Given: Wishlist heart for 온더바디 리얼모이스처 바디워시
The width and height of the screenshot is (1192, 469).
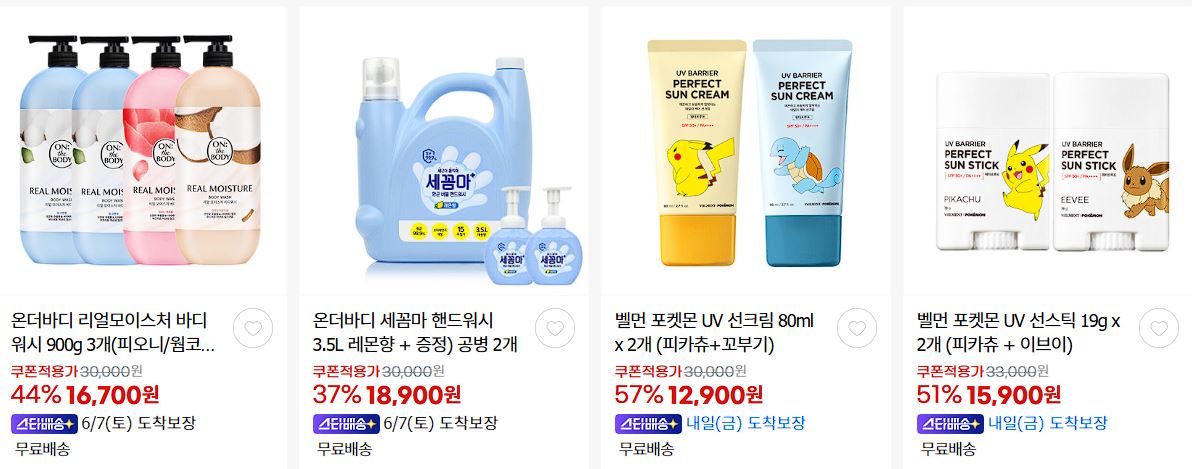Looking at the screenshot, I should (x=252, y=328).
